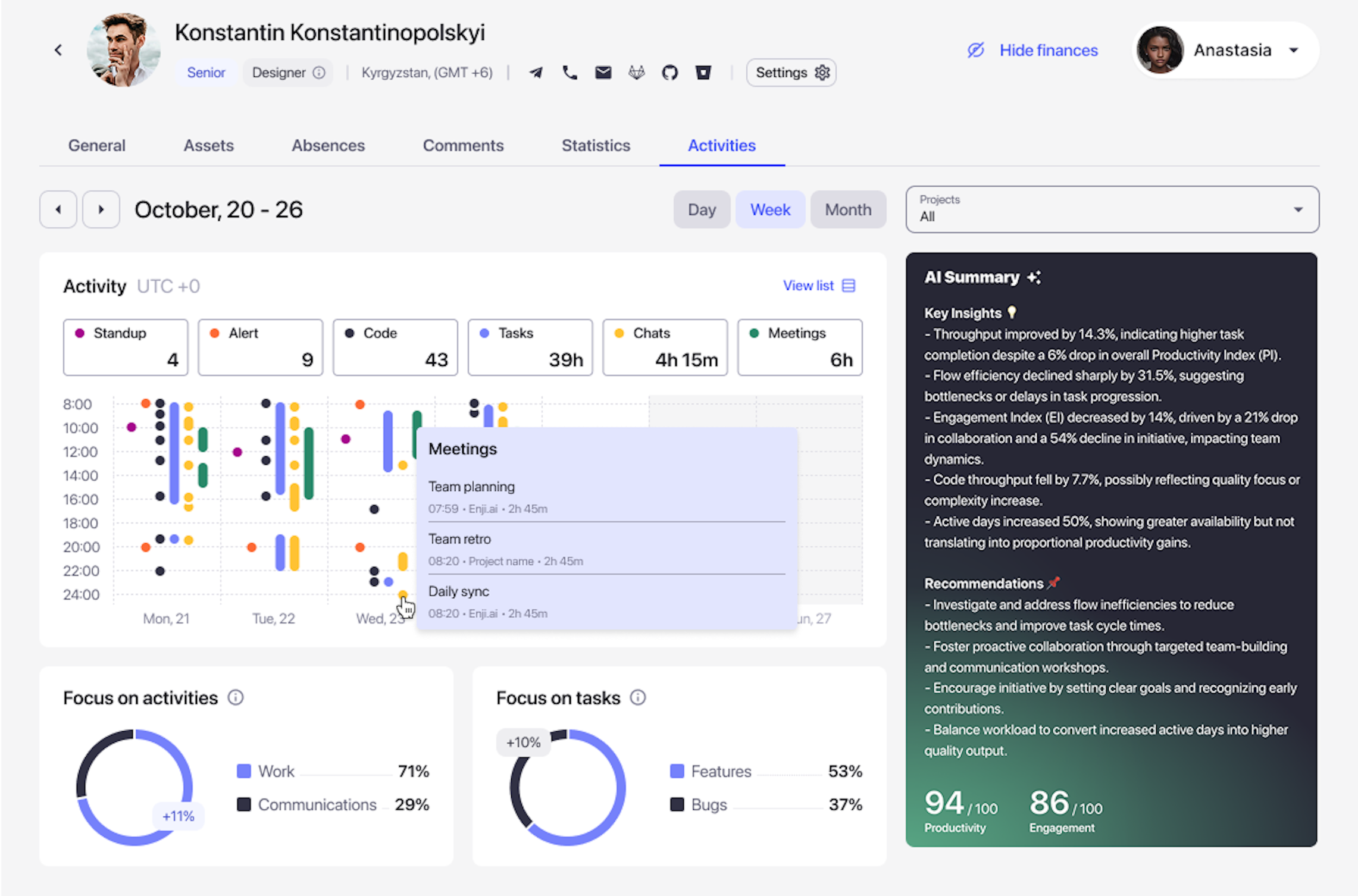Open the email envelope icon
Image resolution: width=1358 pixels, height=896 pixels.
603,73
